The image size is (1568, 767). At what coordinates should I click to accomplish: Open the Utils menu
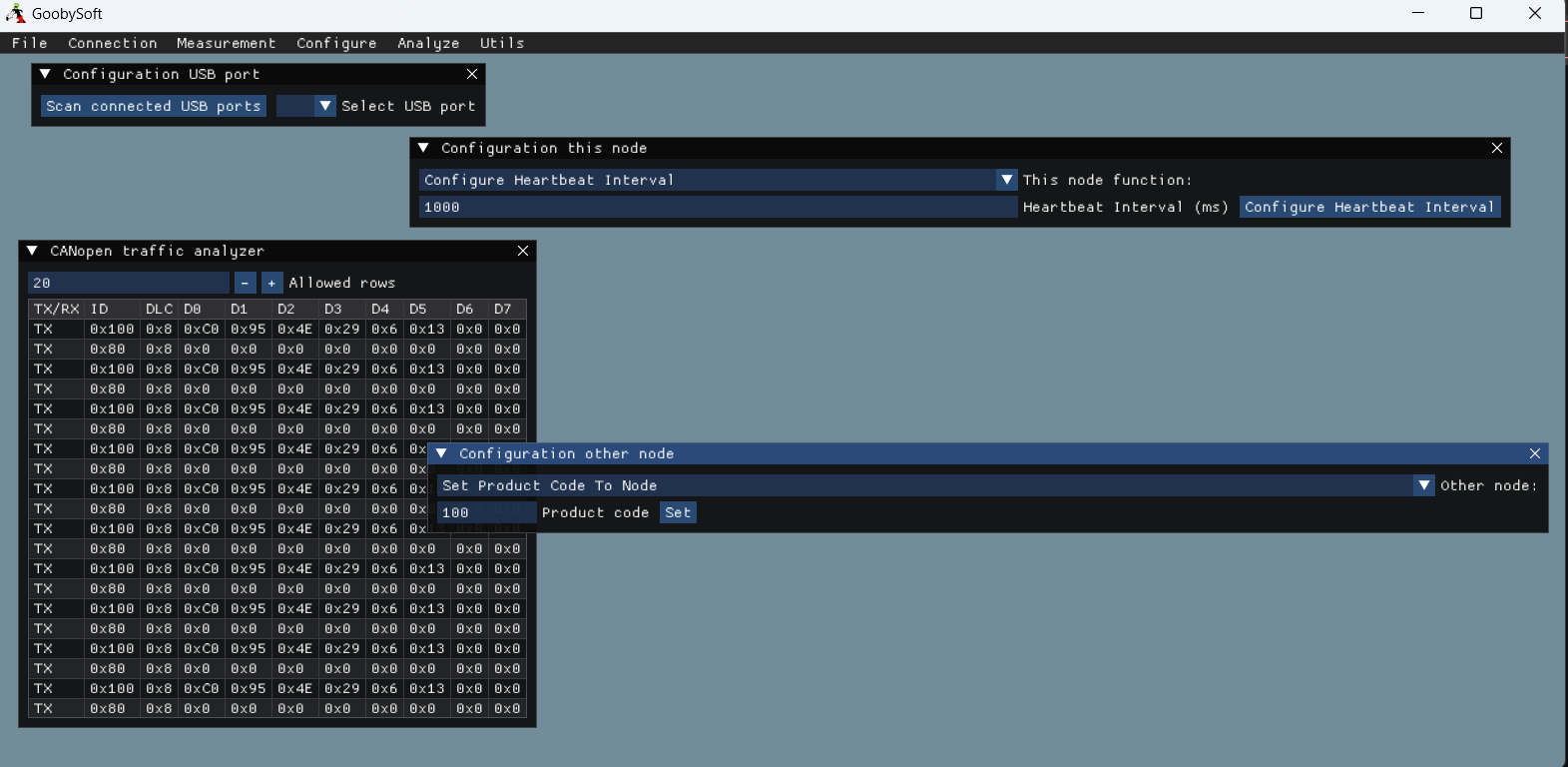(x=502, y=43)
